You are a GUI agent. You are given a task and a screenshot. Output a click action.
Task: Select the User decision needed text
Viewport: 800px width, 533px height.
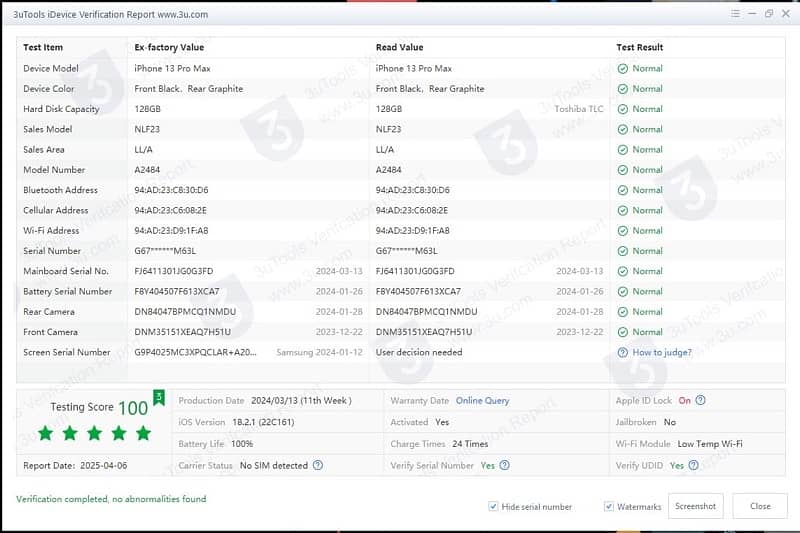[419, 352]
